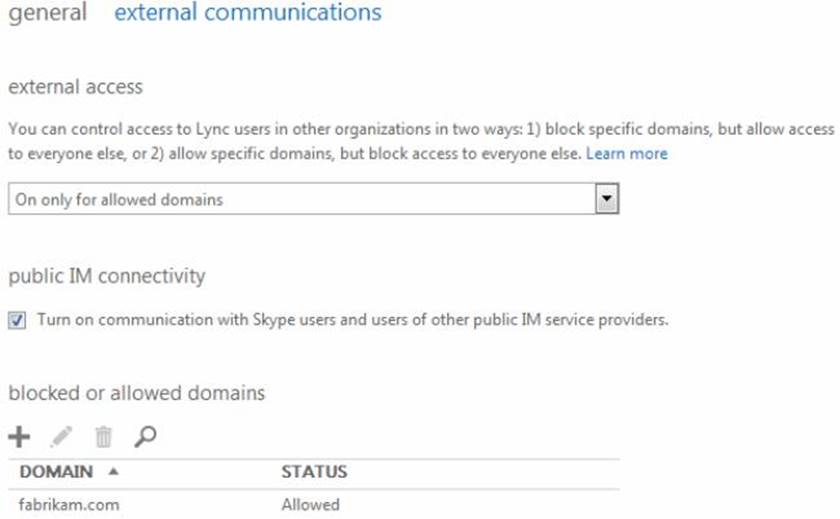This screenshot has width=840, height=519.
Task: Click the Allowed status cell
Action: click(x=310, y=504)
